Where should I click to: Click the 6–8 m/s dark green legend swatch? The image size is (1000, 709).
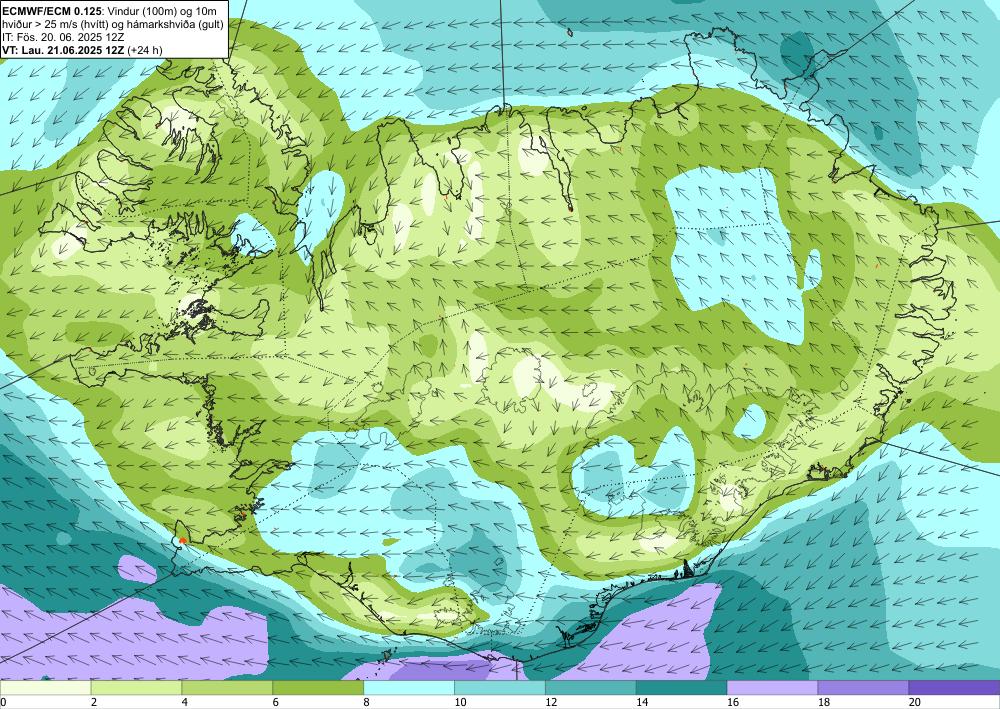318,688
